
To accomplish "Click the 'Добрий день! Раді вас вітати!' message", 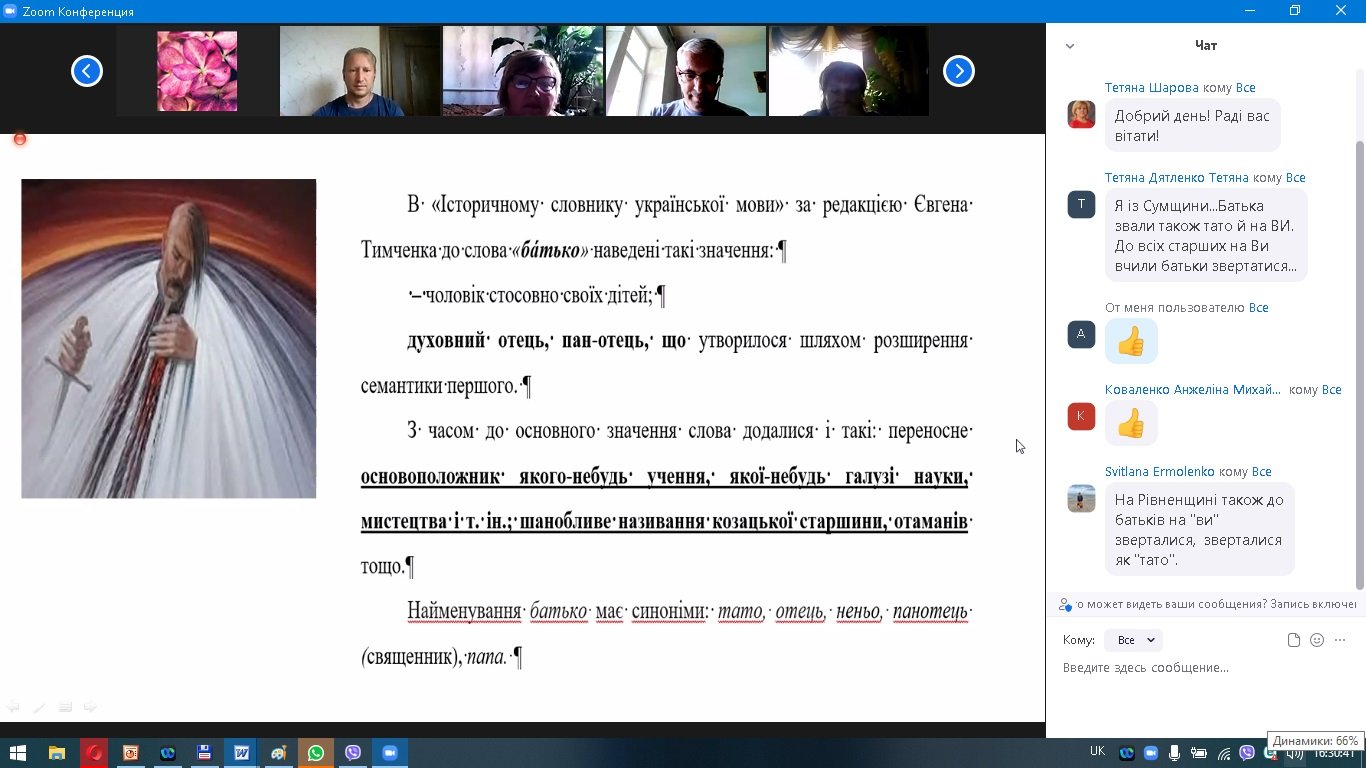I will pos(1192,125).
